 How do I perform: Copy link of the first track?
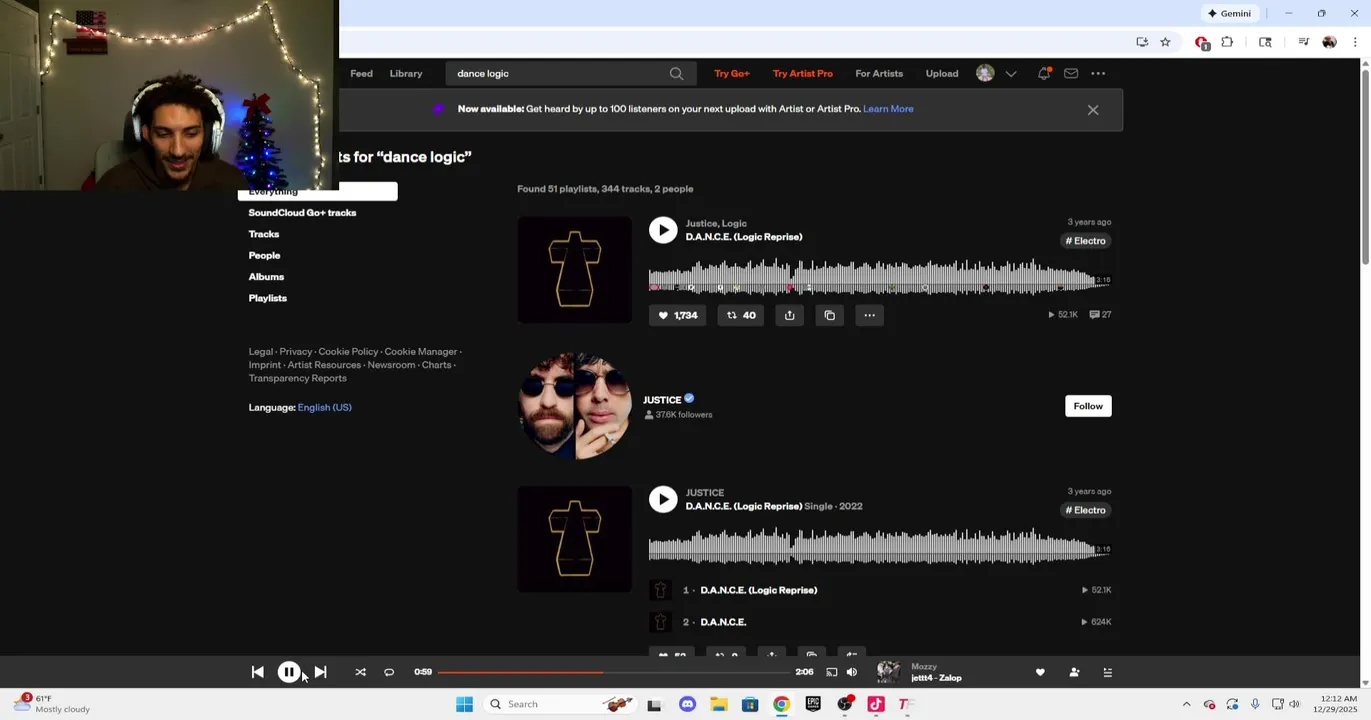[829, 315]
